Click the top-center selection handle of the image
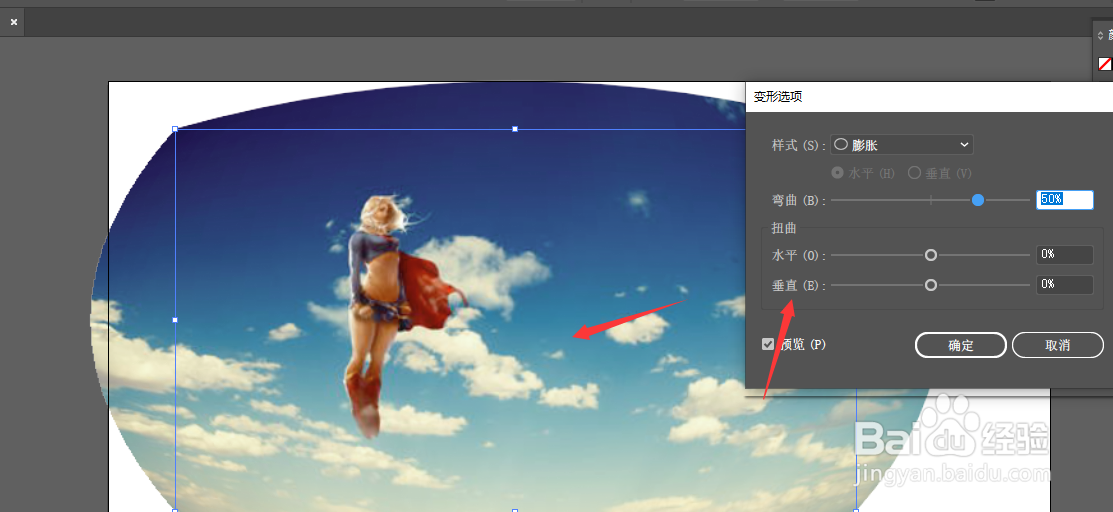Viewport: 1113px width, 512px height. coord(515,129)
